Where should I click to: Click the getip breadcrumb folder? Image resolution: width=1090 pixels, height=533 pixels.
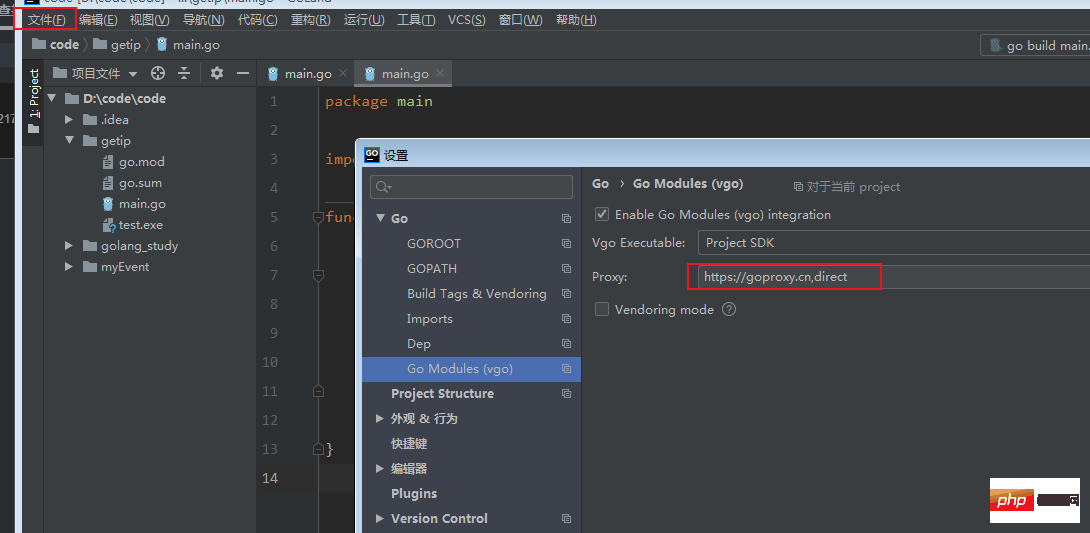click(117, 44)
